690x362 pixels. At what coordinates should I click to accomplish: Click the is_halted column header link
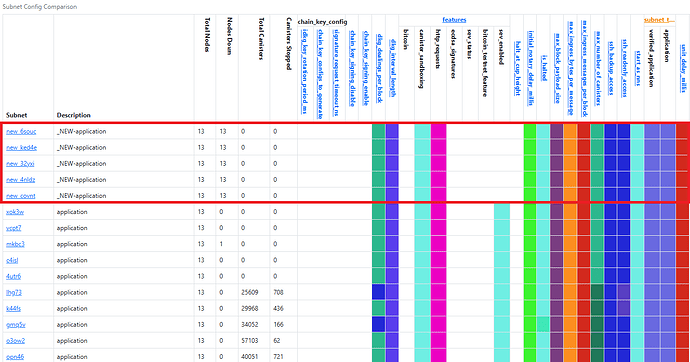point(544,68)
